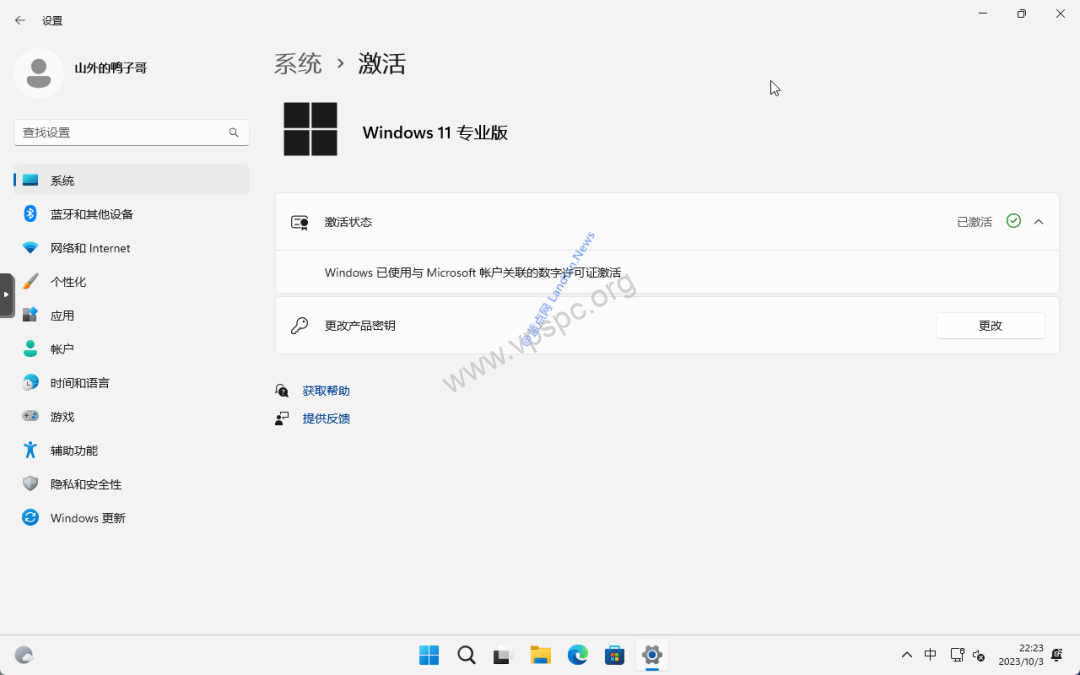
Task: Open Task View on the taskbar
Action: [x=503, y=655]
